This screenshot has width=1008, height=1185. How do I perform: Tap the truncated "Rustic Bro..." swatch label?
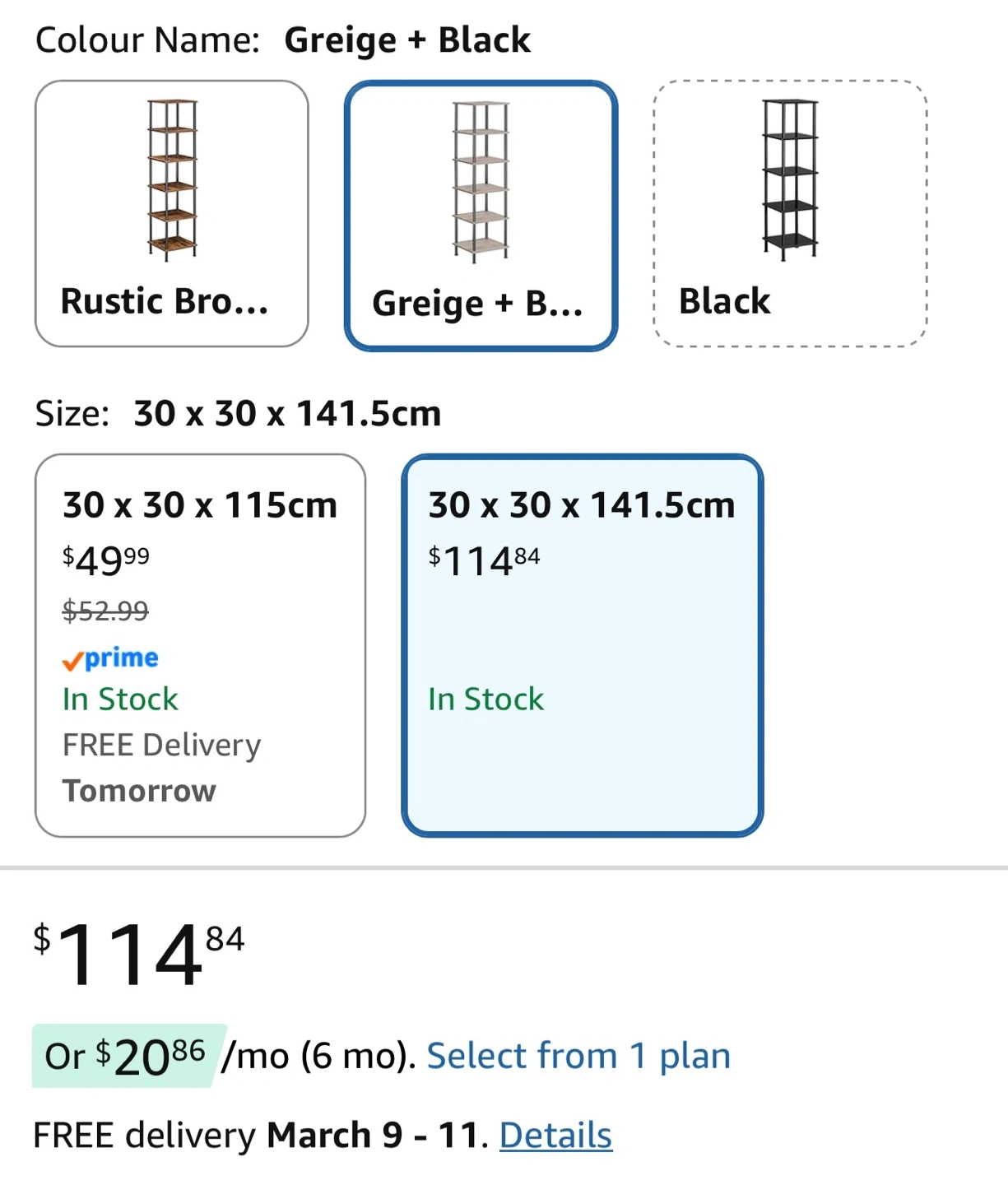(x=165, y=302)
